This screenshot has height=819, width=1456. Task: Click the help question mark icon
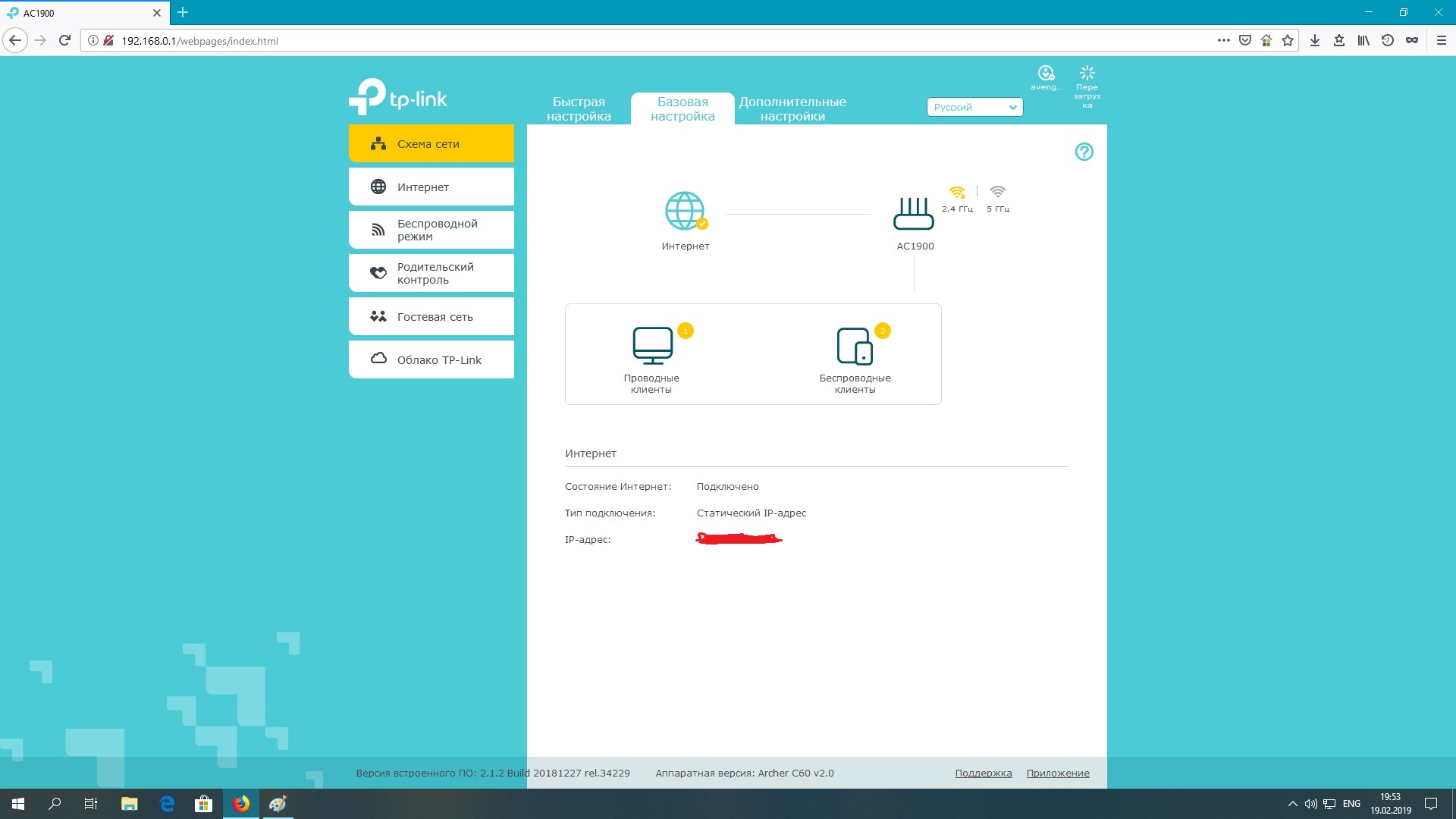coord(1084,152)
